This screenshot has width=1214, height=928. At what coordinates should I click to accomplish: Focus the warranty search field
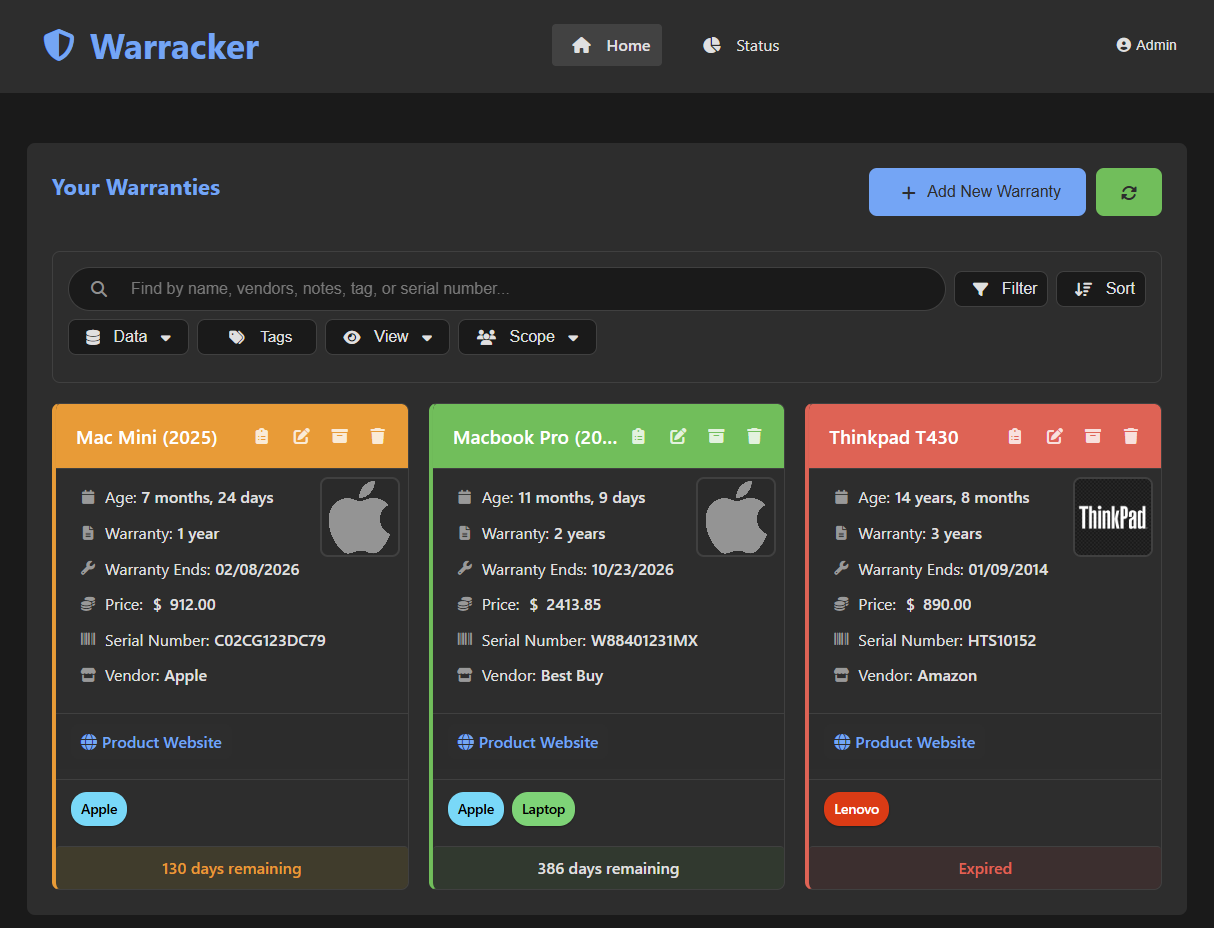pos(506,289)
